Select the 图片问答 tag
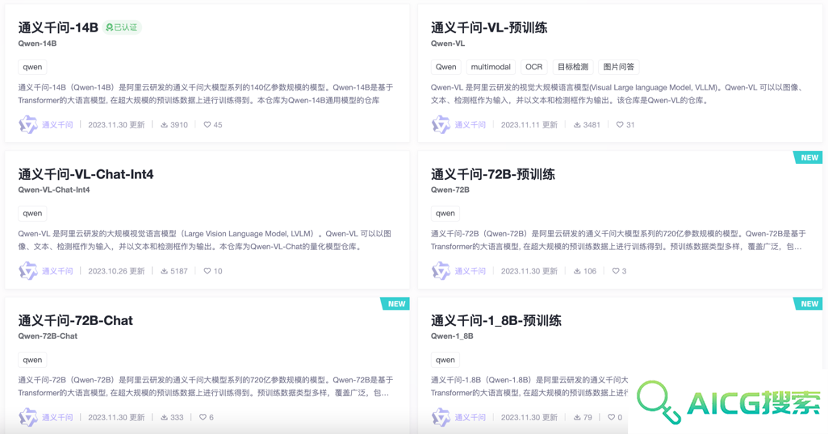828x434 pixels. tap(619, 67)
